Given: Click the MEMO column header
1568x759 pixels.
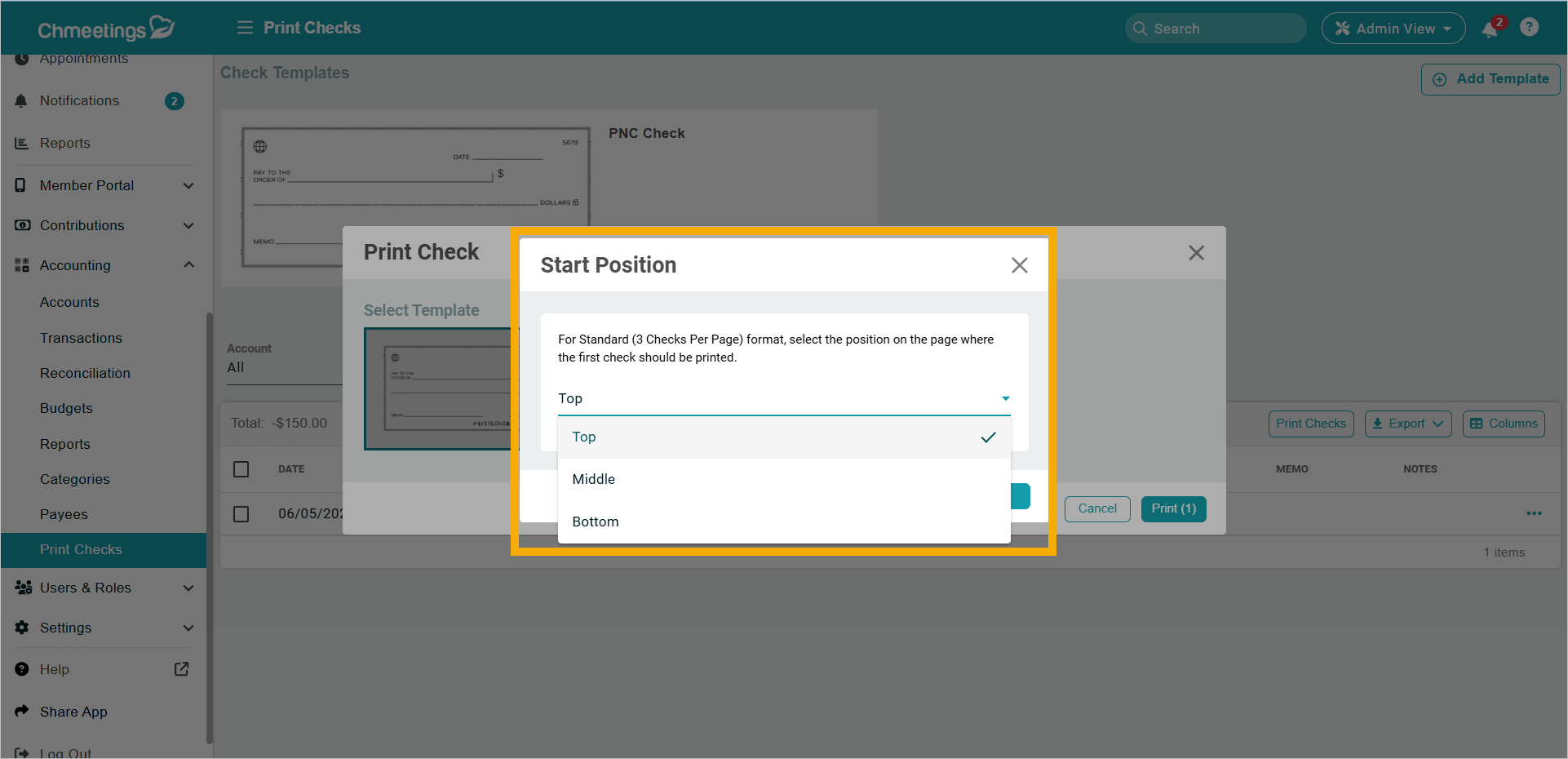Looking at the screenshot, I should pyautogui.click(x=1292, y=469).
